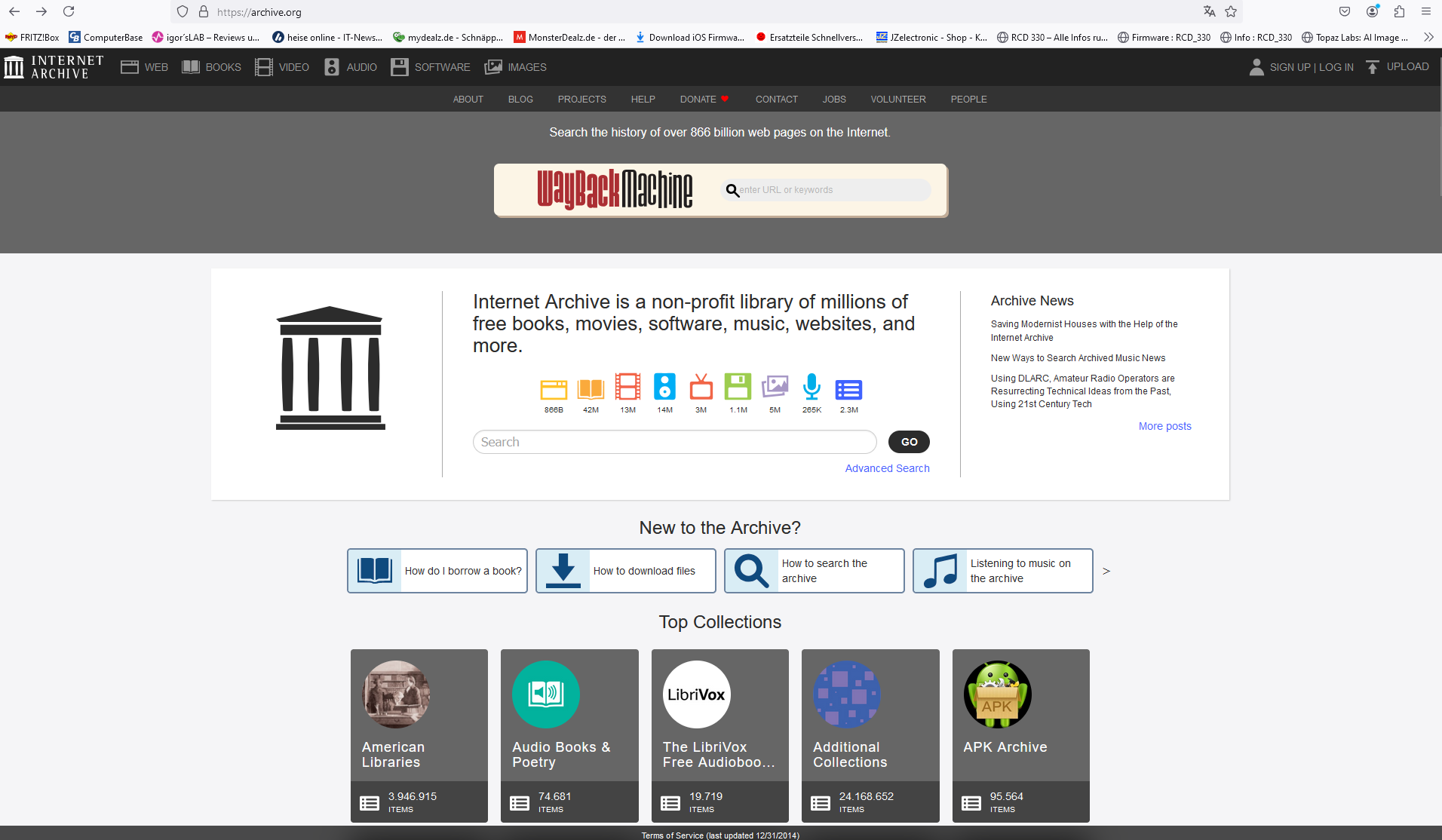Open the browser extensions puzzle icon
Viewport: 1442px width, 840px height.
[1399, 11]
